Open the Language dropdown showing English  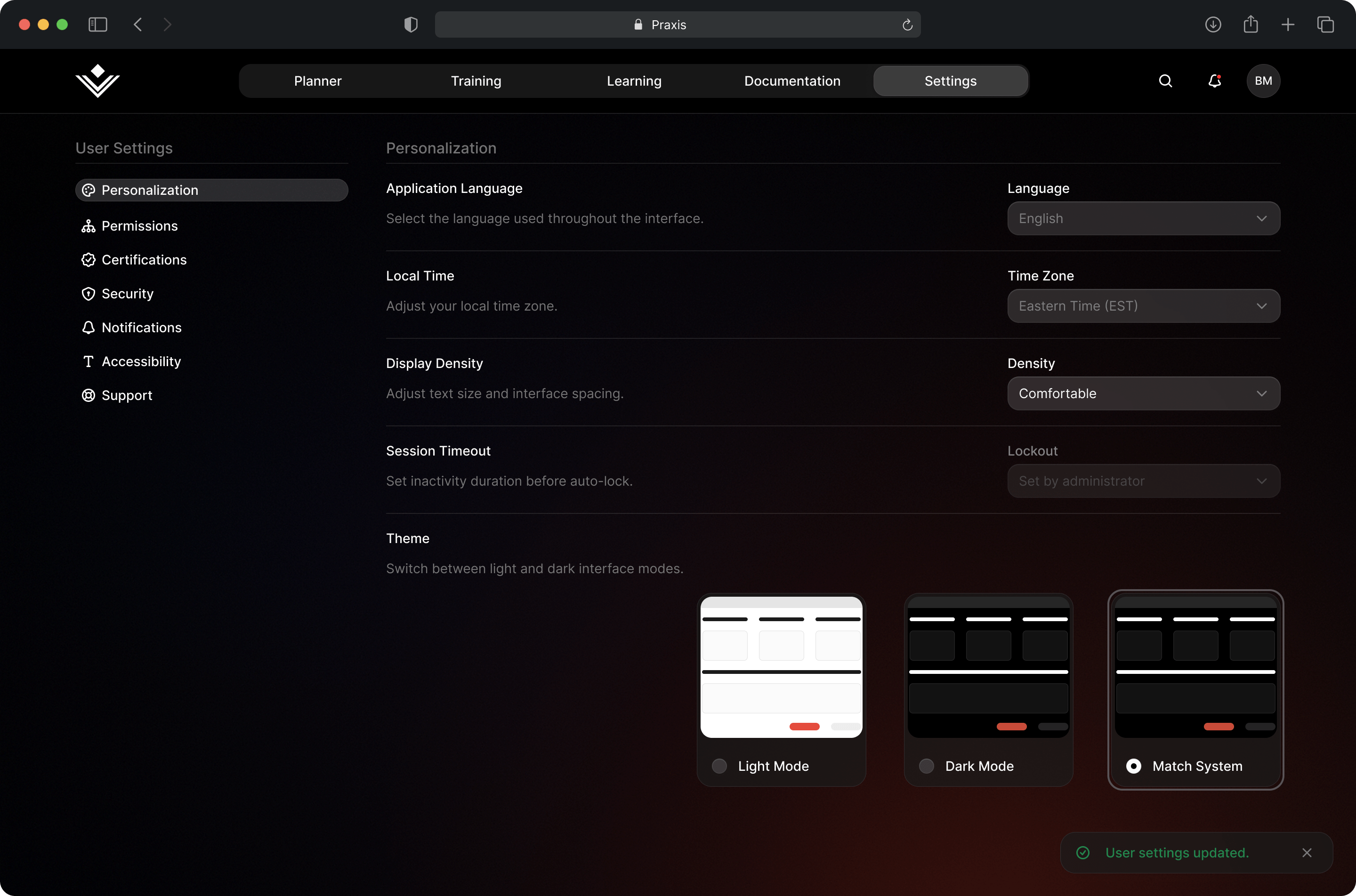coord(1143,218)
